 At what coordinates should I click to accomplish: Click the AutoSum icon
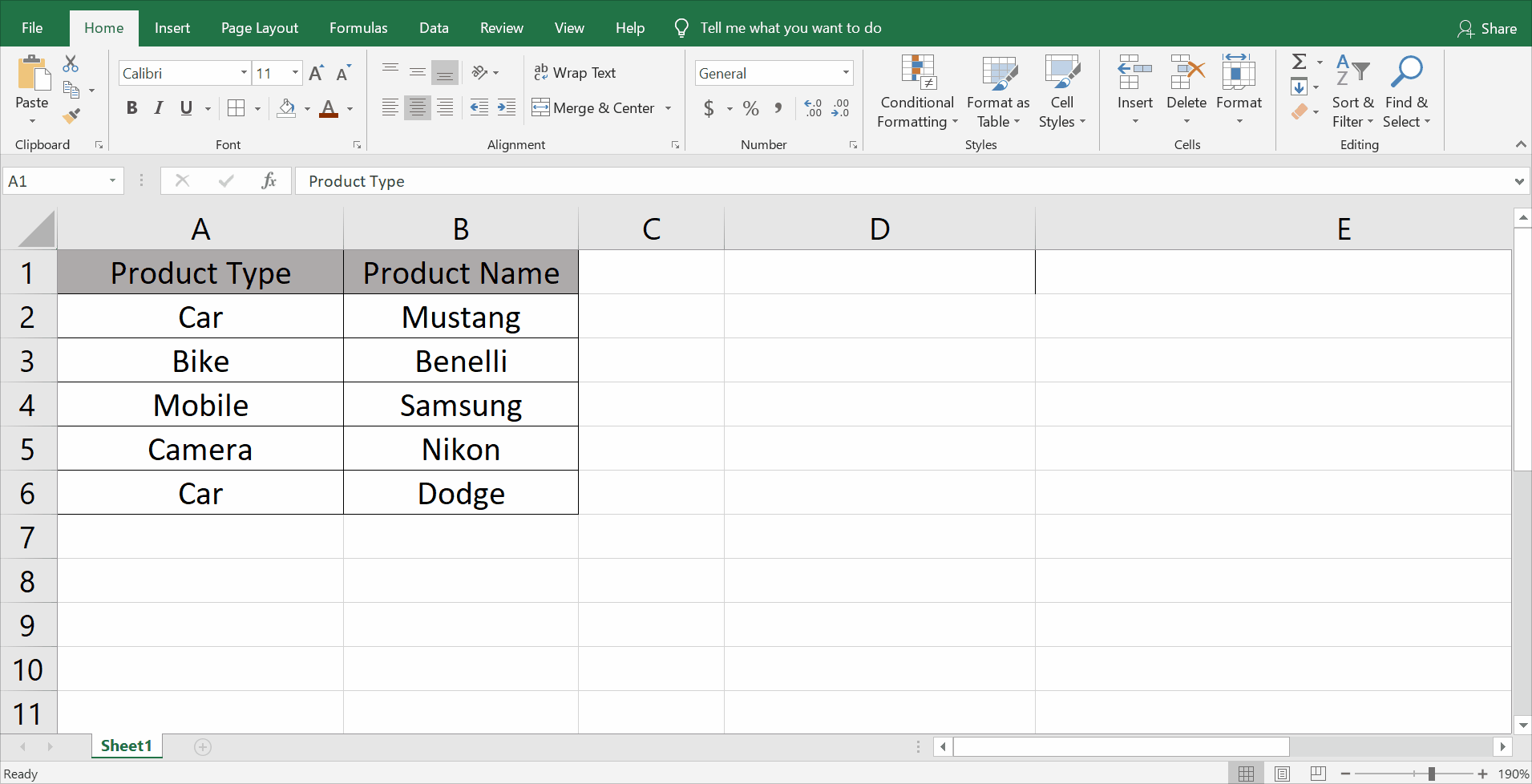coord(1300,61)
